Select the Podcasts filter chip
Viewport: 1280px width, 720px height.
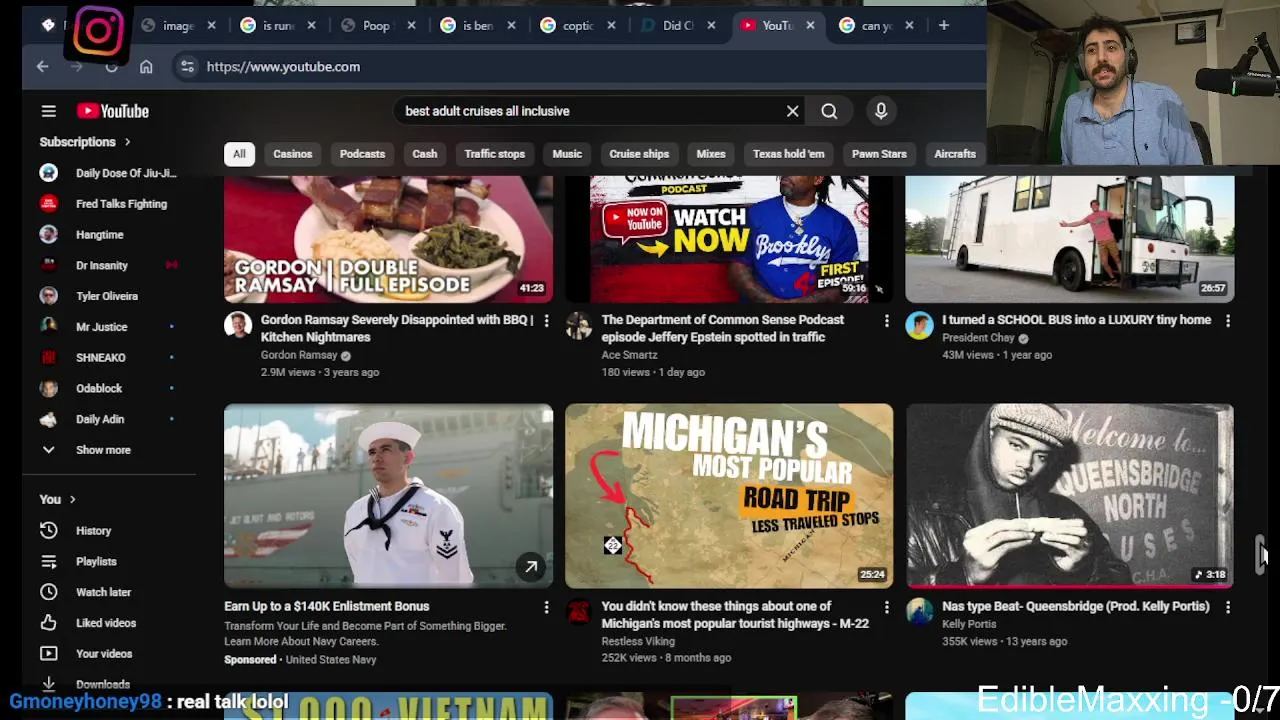[362, 154]
